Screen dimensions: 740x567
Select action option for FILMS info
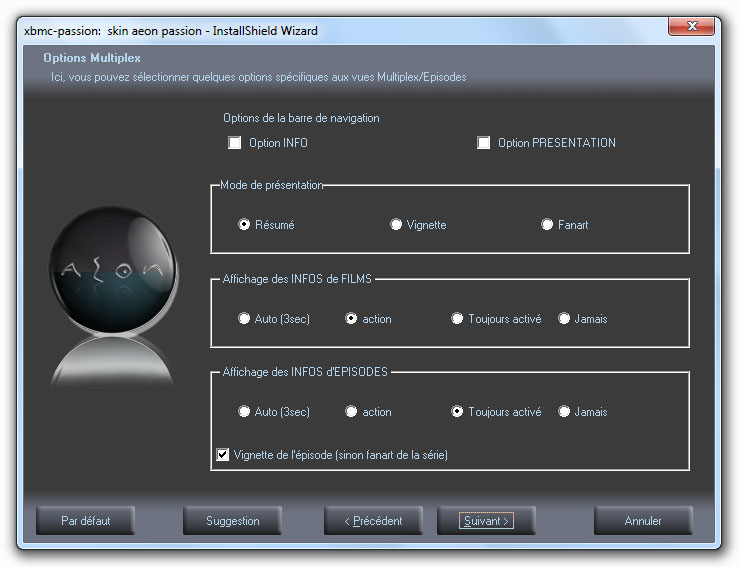point(351,319)
